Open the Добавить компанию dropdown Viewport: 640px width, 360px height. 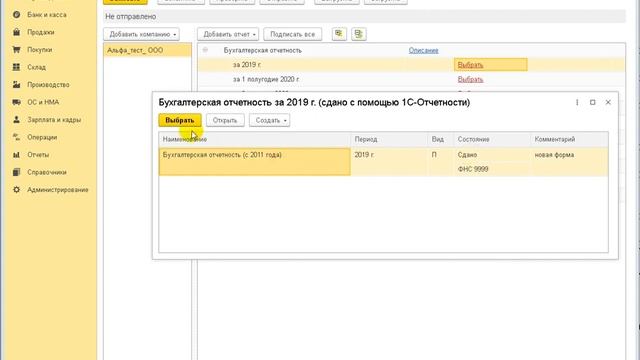141,34
